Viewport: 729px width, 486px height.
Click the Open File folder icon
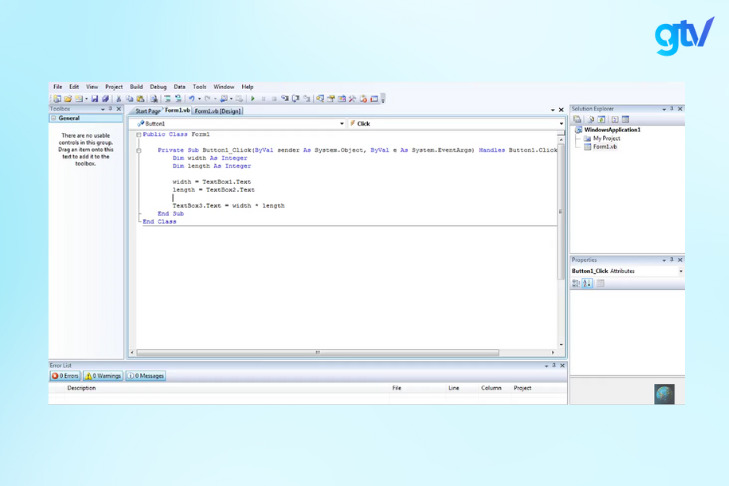(68, 99)
